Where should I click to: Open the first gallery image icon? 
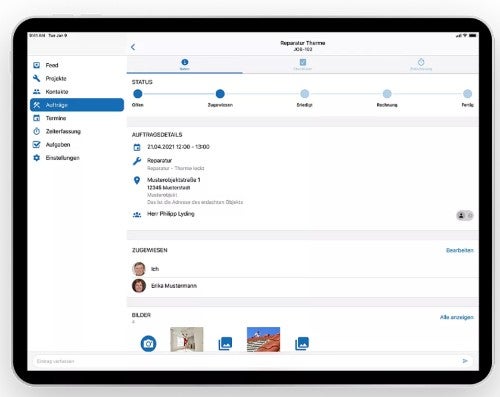pos(225,343)
